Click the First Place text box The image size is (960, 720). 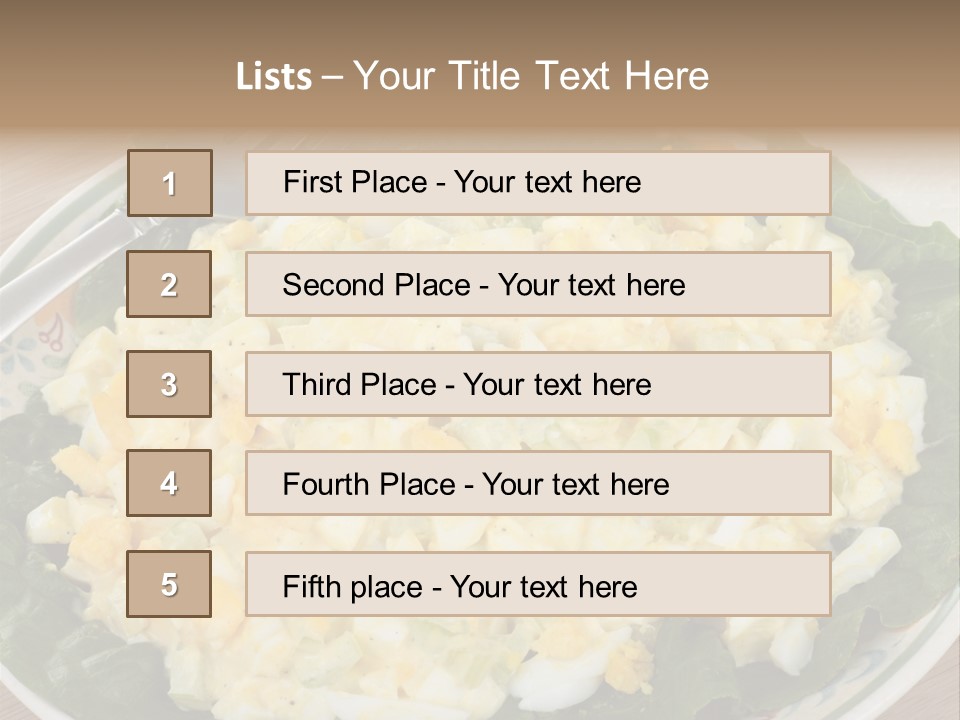click(538, 183)
